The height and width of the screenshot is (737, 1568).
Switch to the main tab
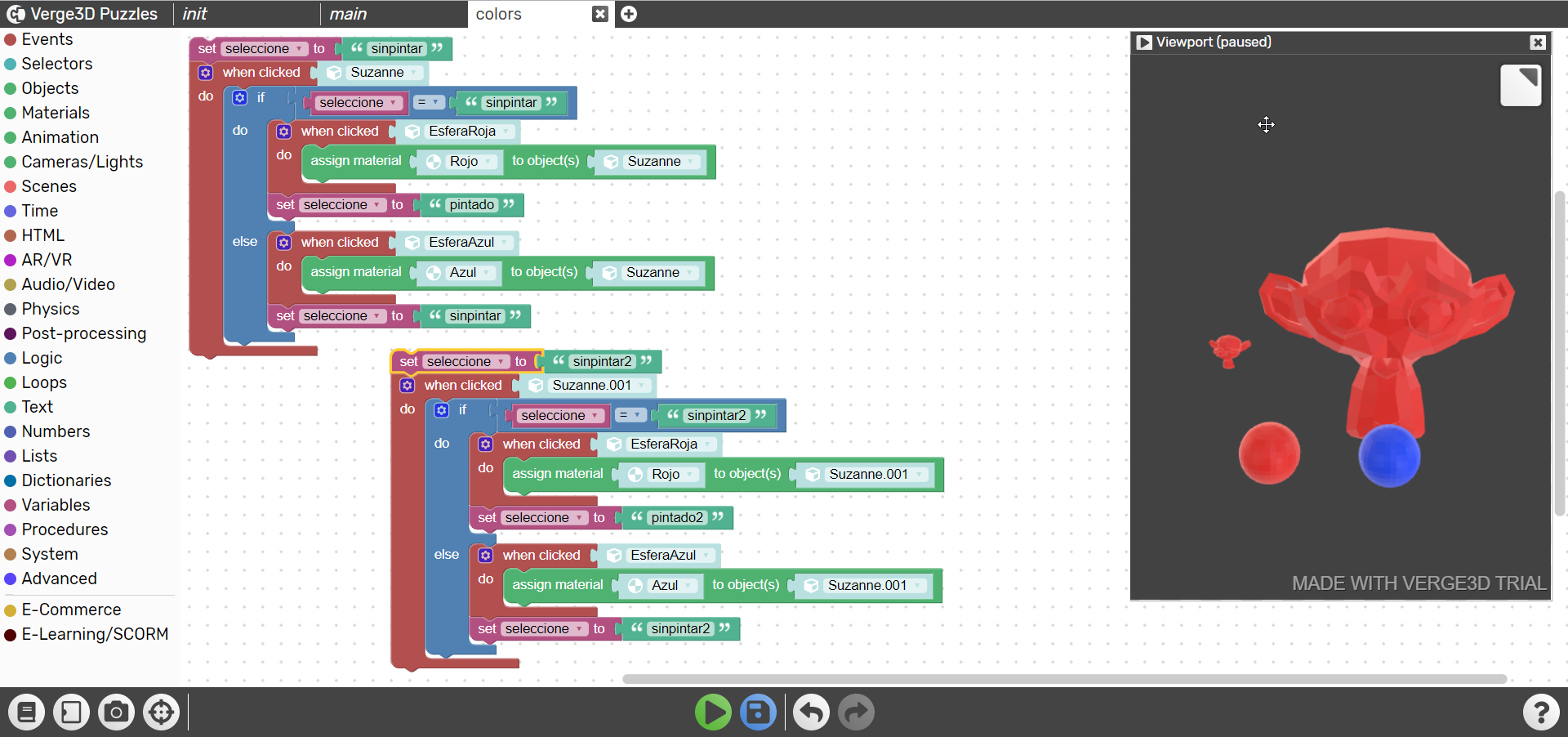(394, 14)
